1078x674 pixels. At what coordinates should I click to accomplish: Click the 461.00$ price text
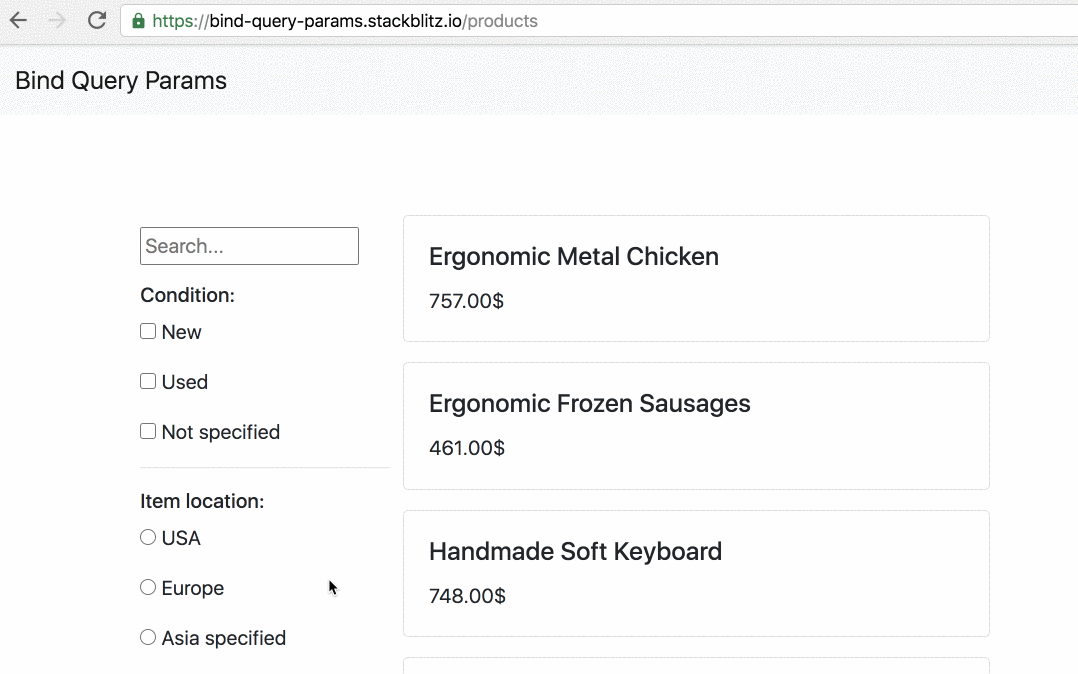coord(466,447)
